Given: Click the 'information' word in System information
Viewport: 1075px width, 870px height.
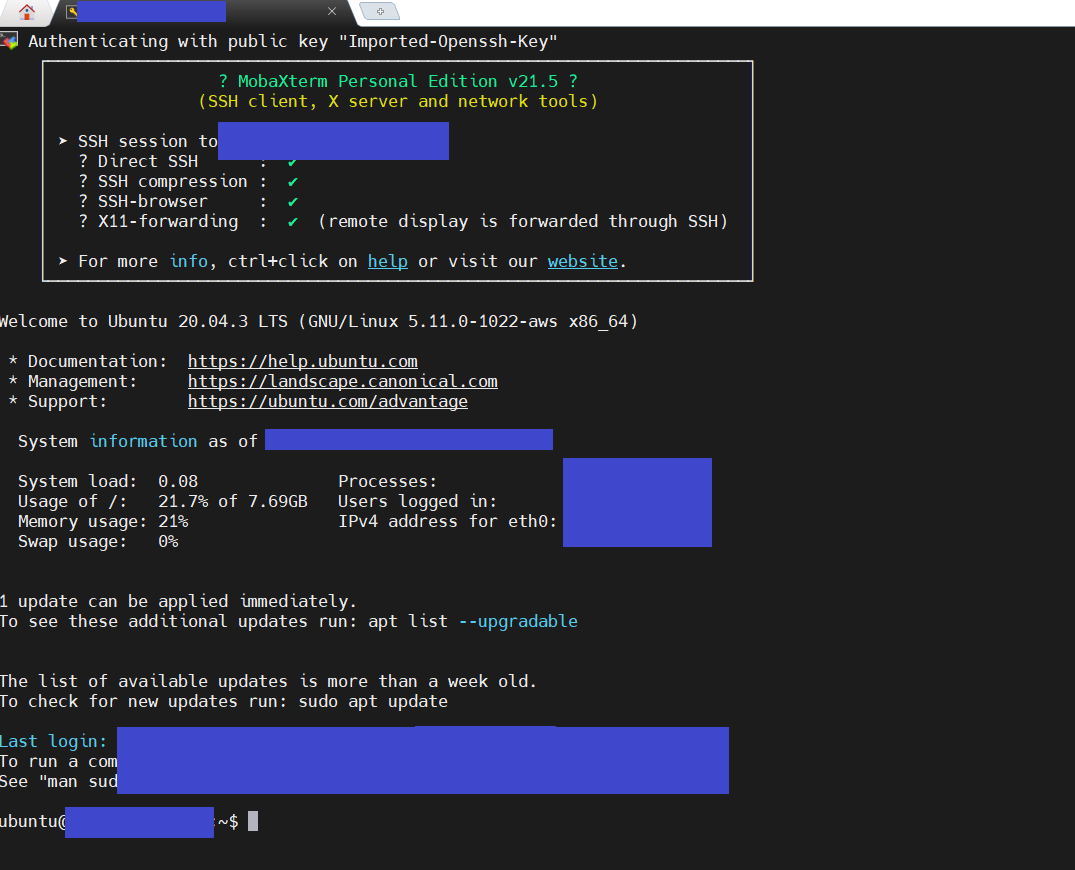Looking at the screenshot, I should (143, 441).
